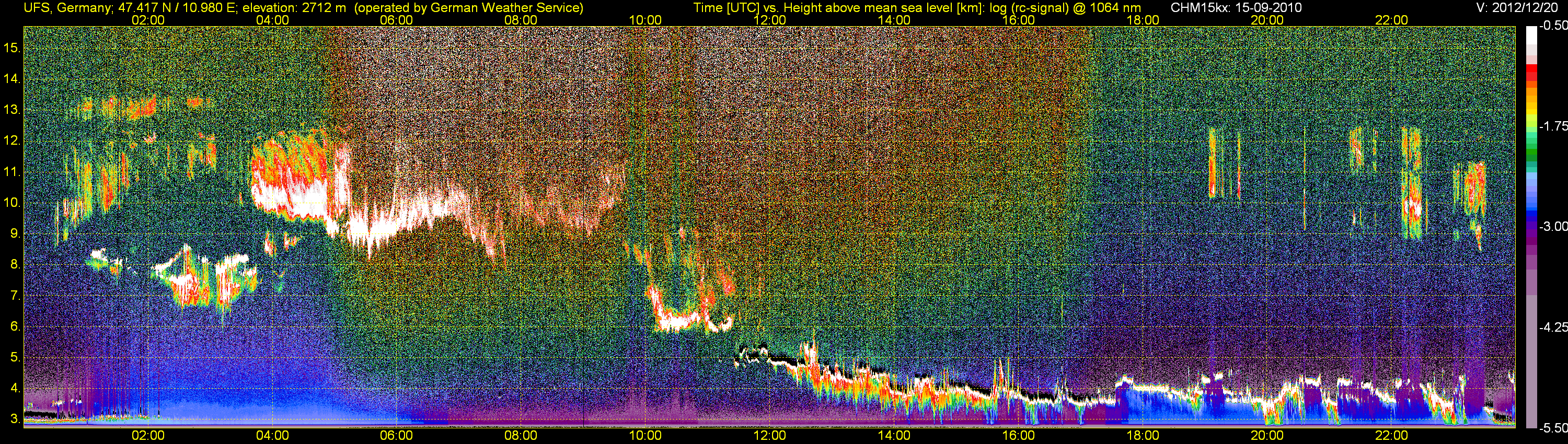
Task: Click the '-0.50' colorbar scale value
Action: (x=1553, y=26)
